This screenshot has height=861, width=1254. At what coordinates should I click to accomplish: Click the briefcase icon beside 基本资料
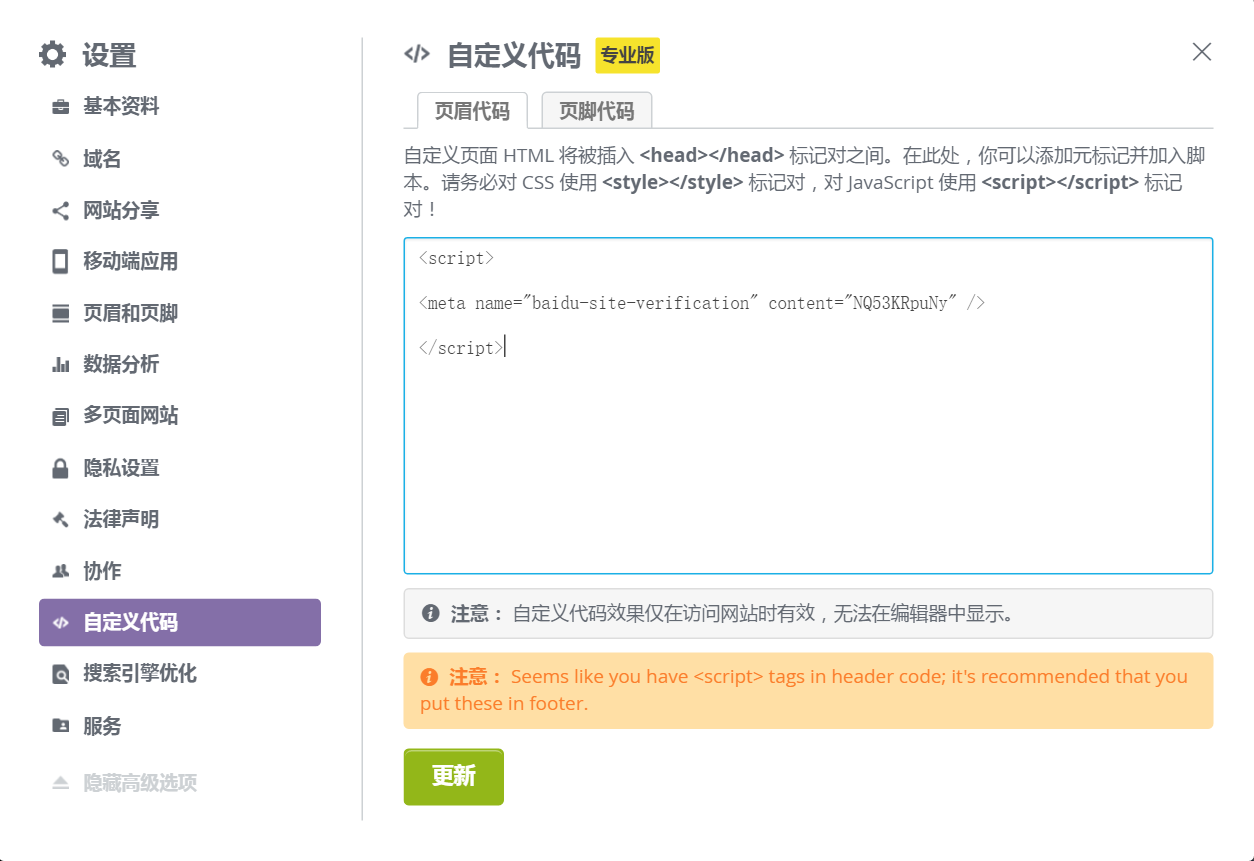[x=60, y=107]
